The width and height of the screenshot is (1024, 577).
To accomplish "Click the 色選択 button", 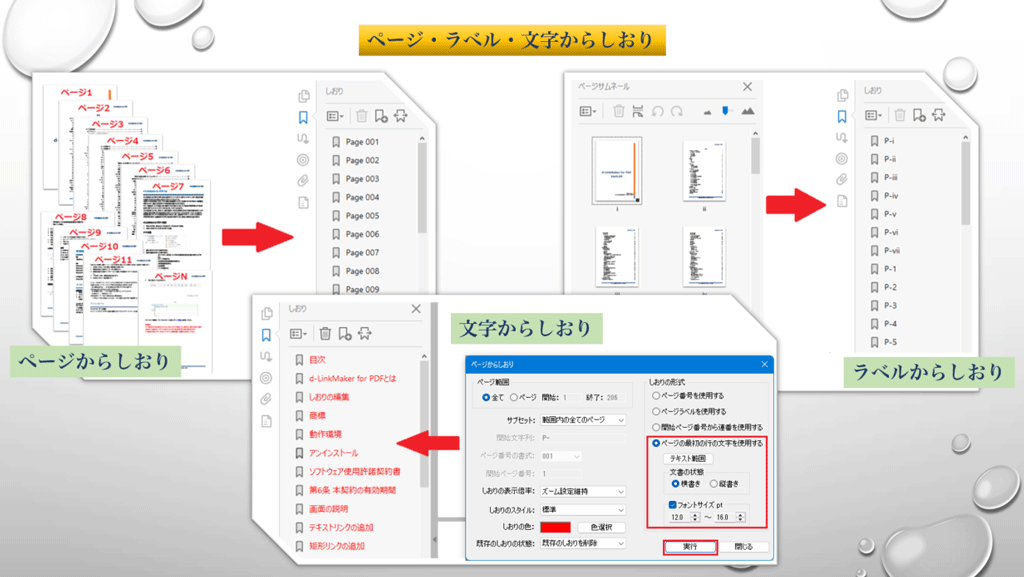I will pos(601,527).
